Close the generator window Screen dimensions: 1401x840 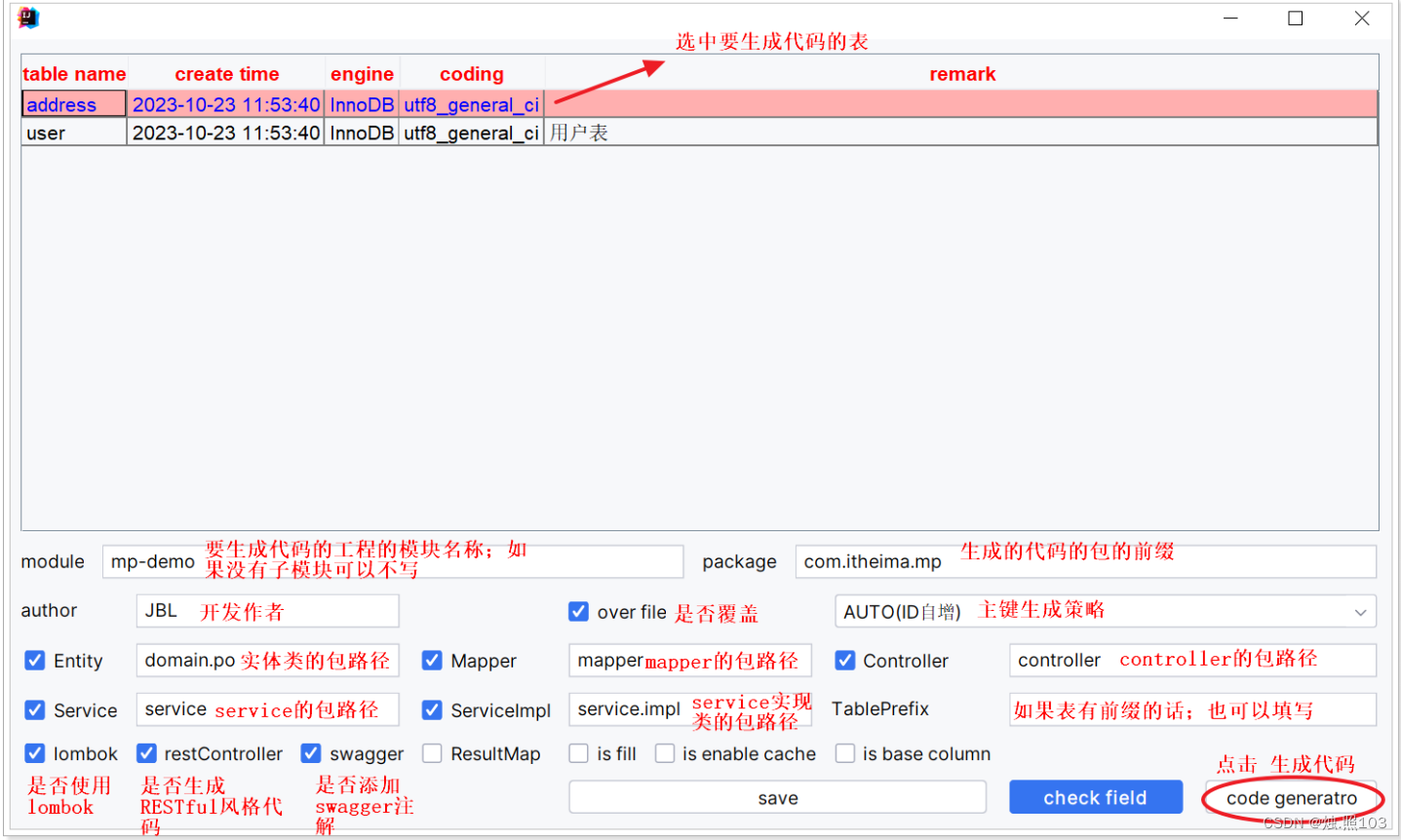pos(1362,18)
